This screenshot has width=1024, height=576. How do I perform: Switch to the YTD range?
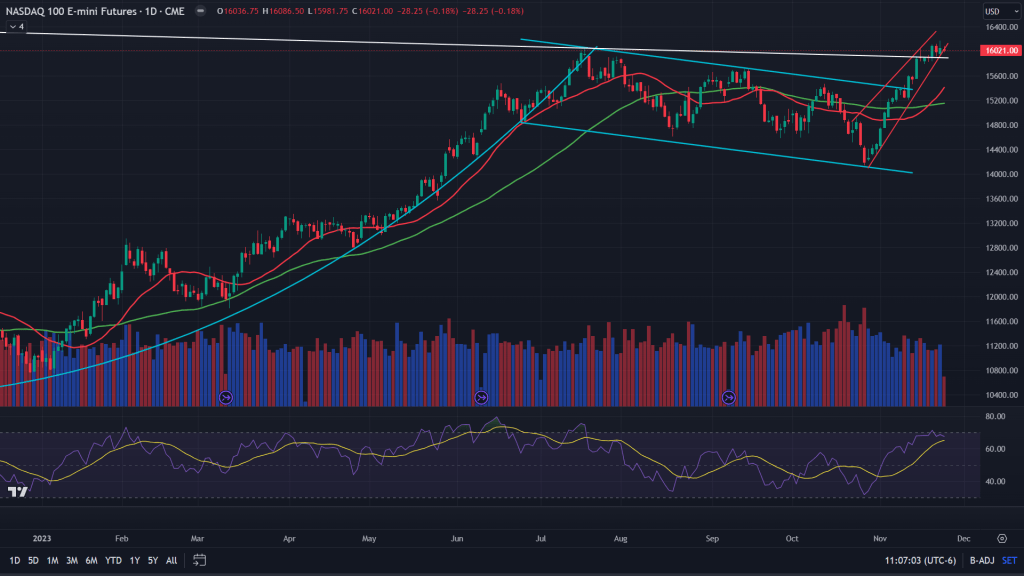(x=113, y=560)
